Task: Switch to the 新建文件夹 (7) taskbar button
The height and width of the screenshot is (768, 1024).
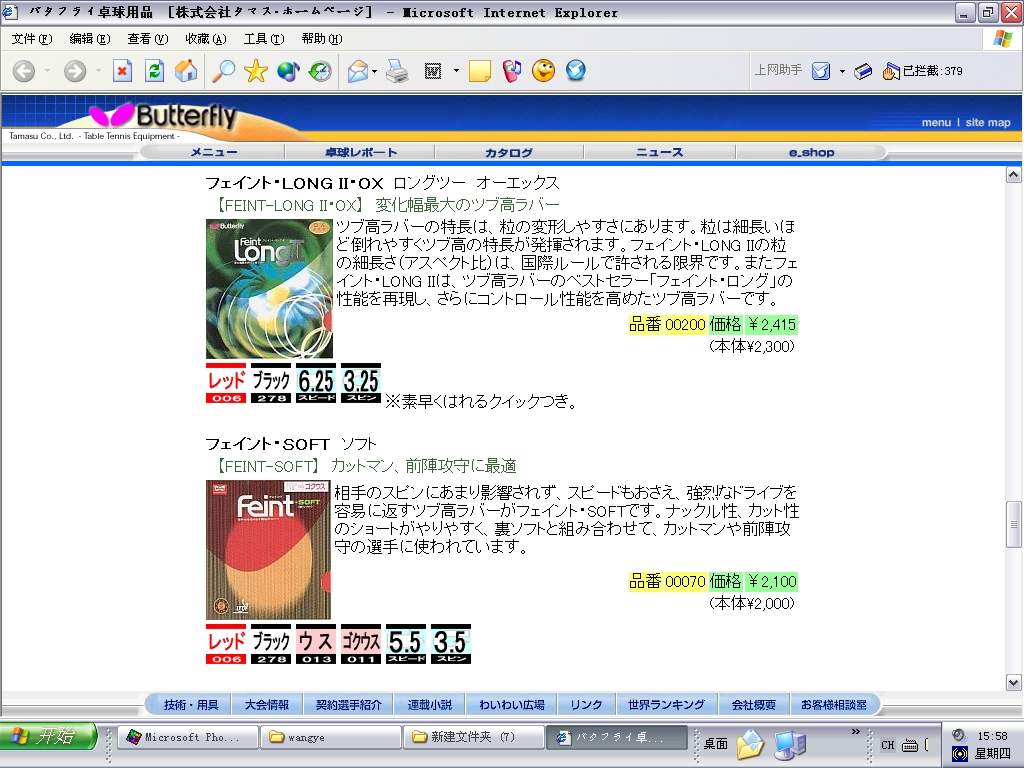Action: [x=473, y=737]
